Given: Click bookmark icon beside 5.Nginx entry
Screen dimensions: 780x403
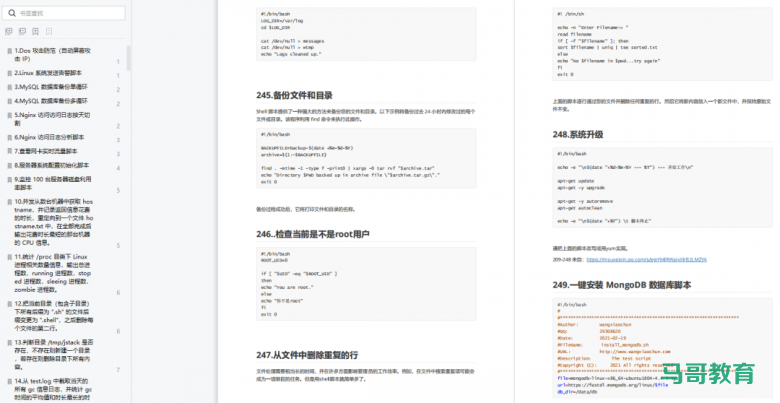Looking at the screenshot, I should (9, 115).
